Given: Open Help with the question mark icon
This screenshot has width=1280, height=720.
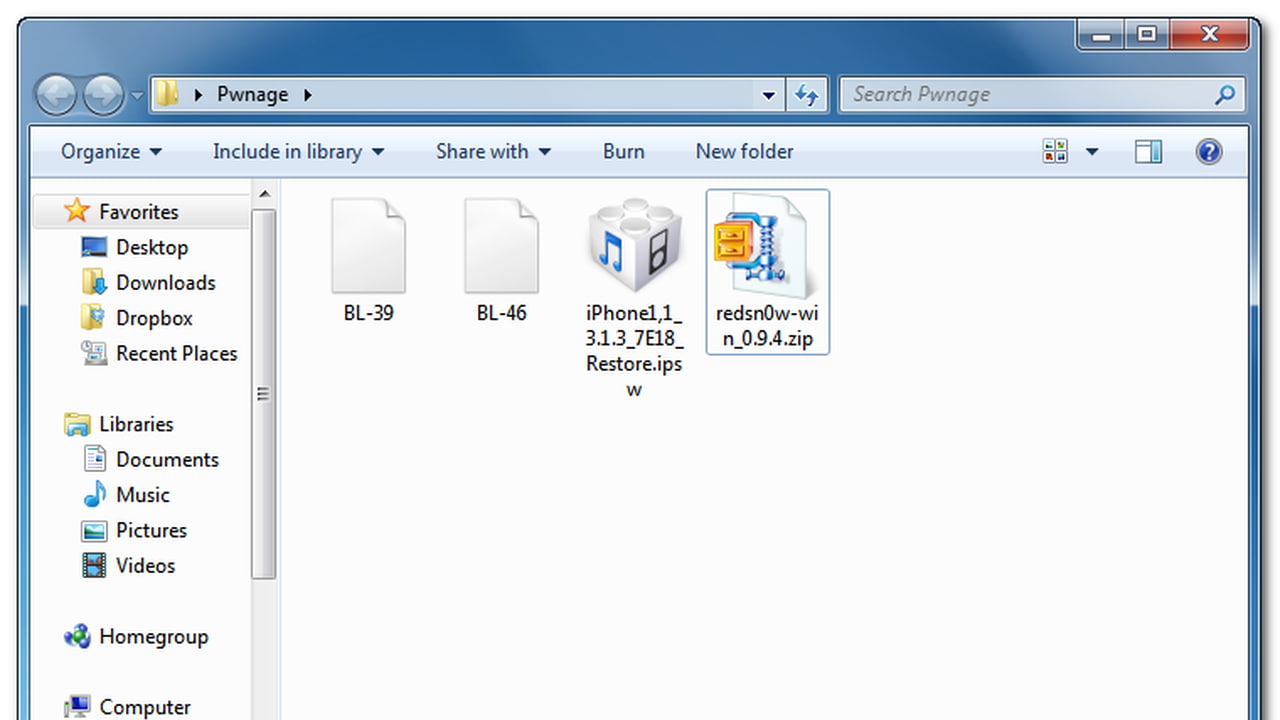Looking at the screenshot, I should pos(1209,151).
